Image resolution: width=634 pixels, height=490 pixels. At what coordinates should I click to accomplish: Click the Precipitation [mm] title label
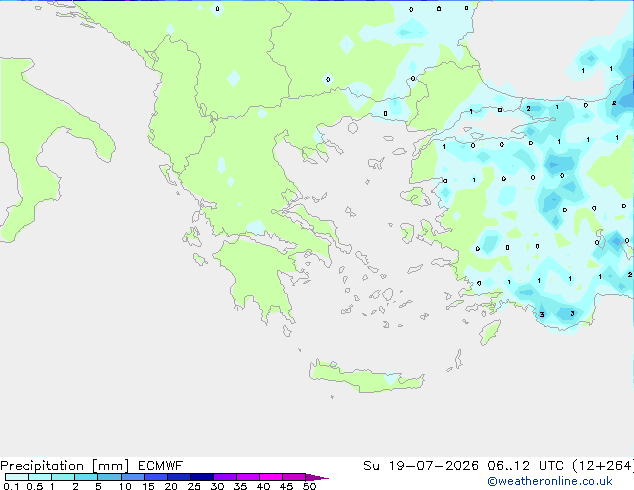(x=64, y=465)
